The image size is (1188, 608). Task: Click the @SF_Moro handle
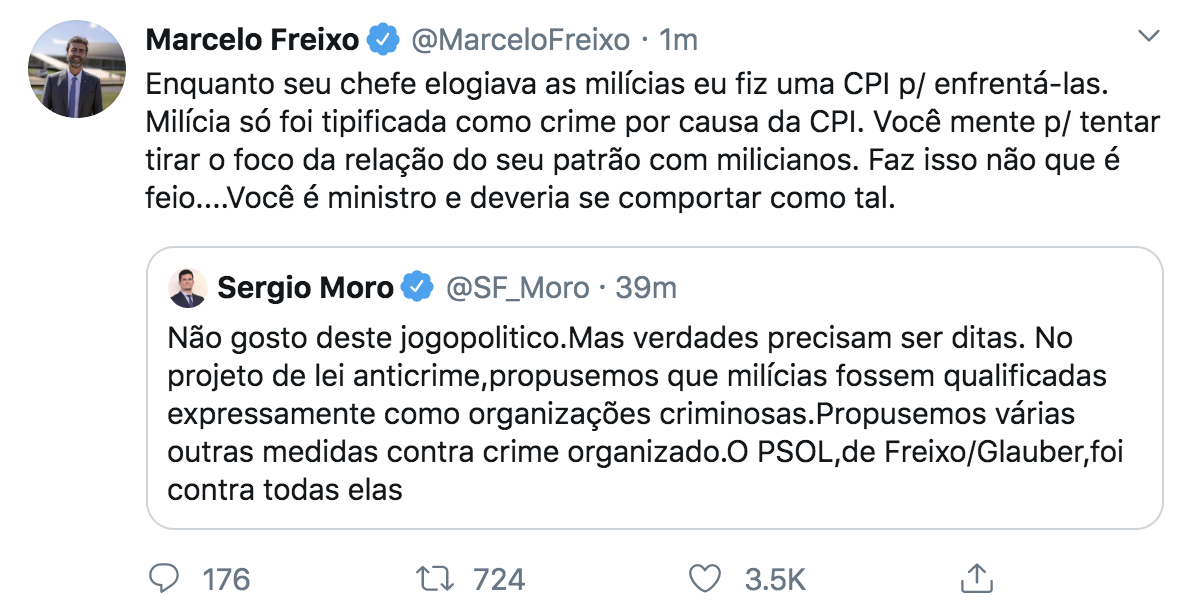[517, 288]
